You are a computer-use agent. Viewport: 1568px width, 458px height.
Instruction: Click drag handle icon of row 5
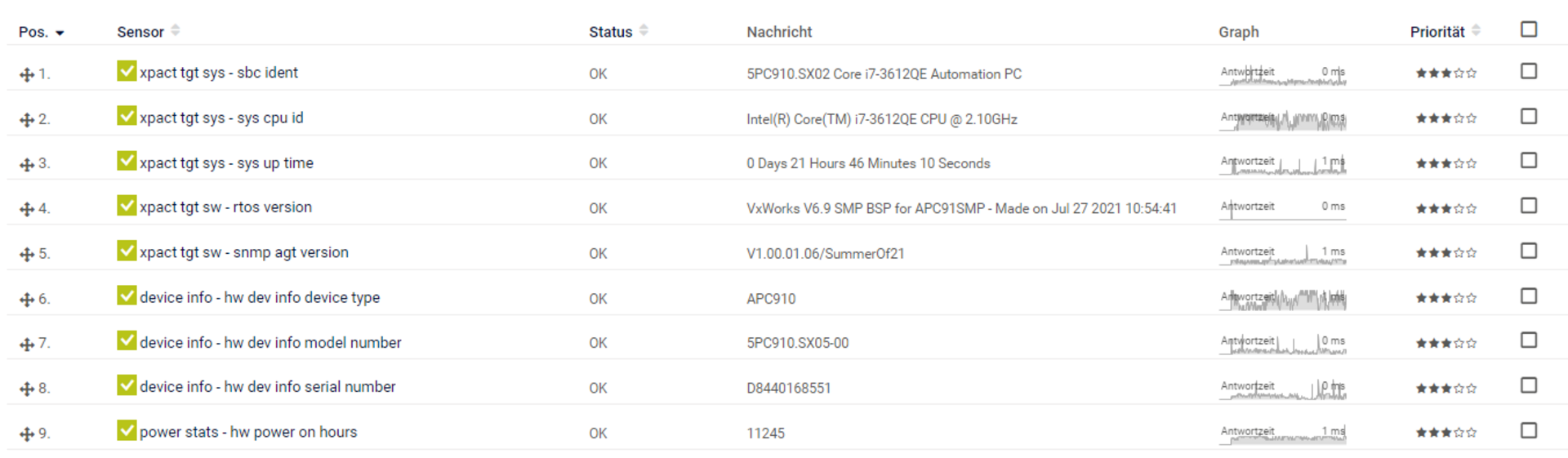point(27,254)
